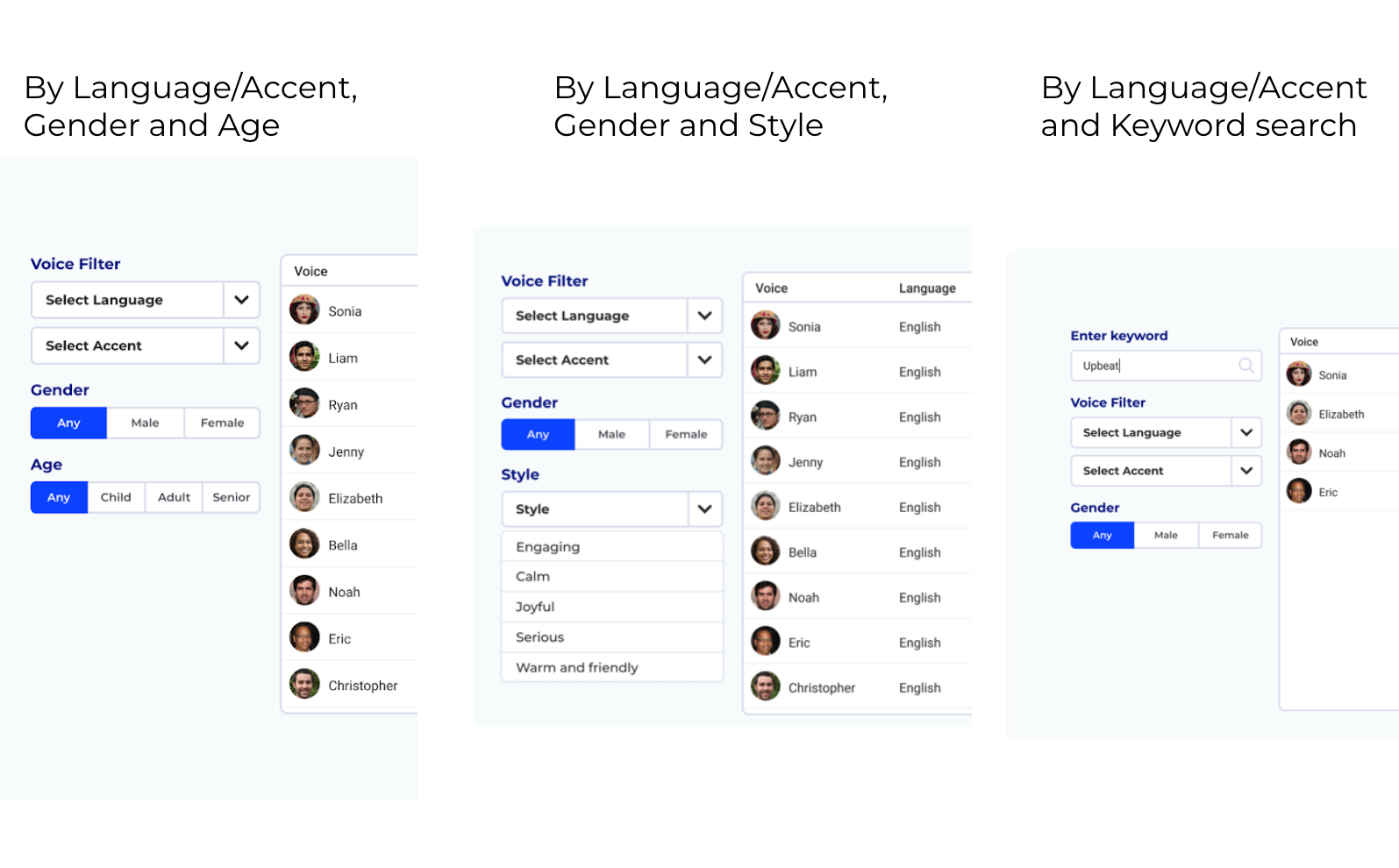Select Child in the Age filter

[x=116, y=497]
